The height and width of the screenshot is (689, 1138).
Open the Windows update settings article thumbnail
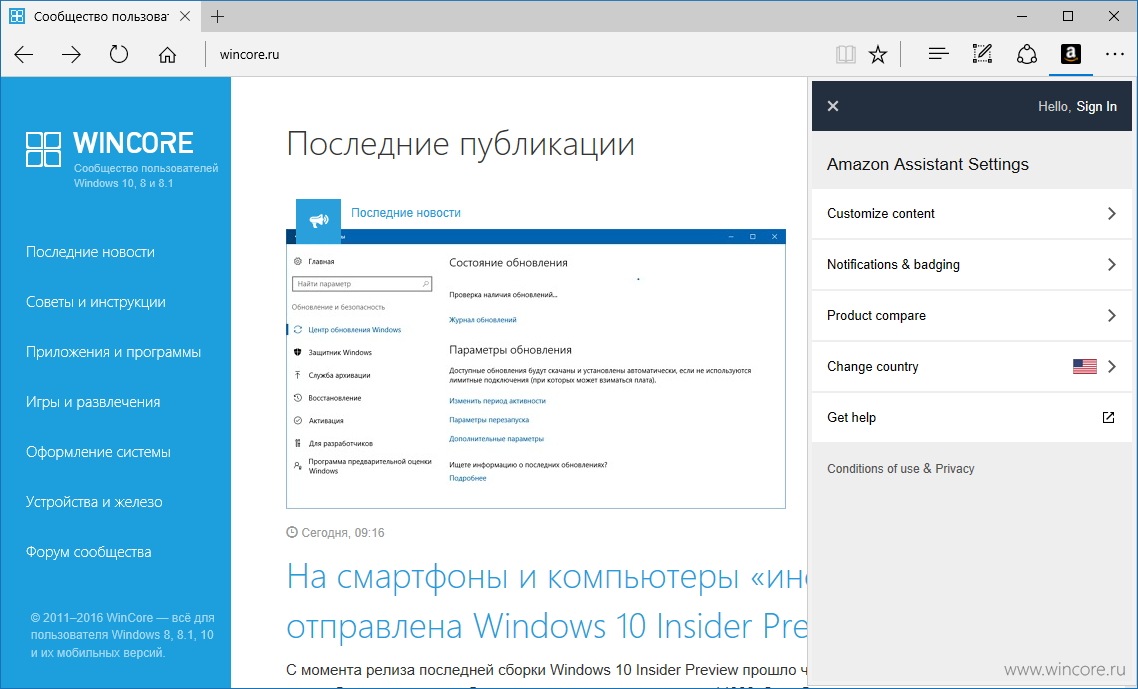536,369
